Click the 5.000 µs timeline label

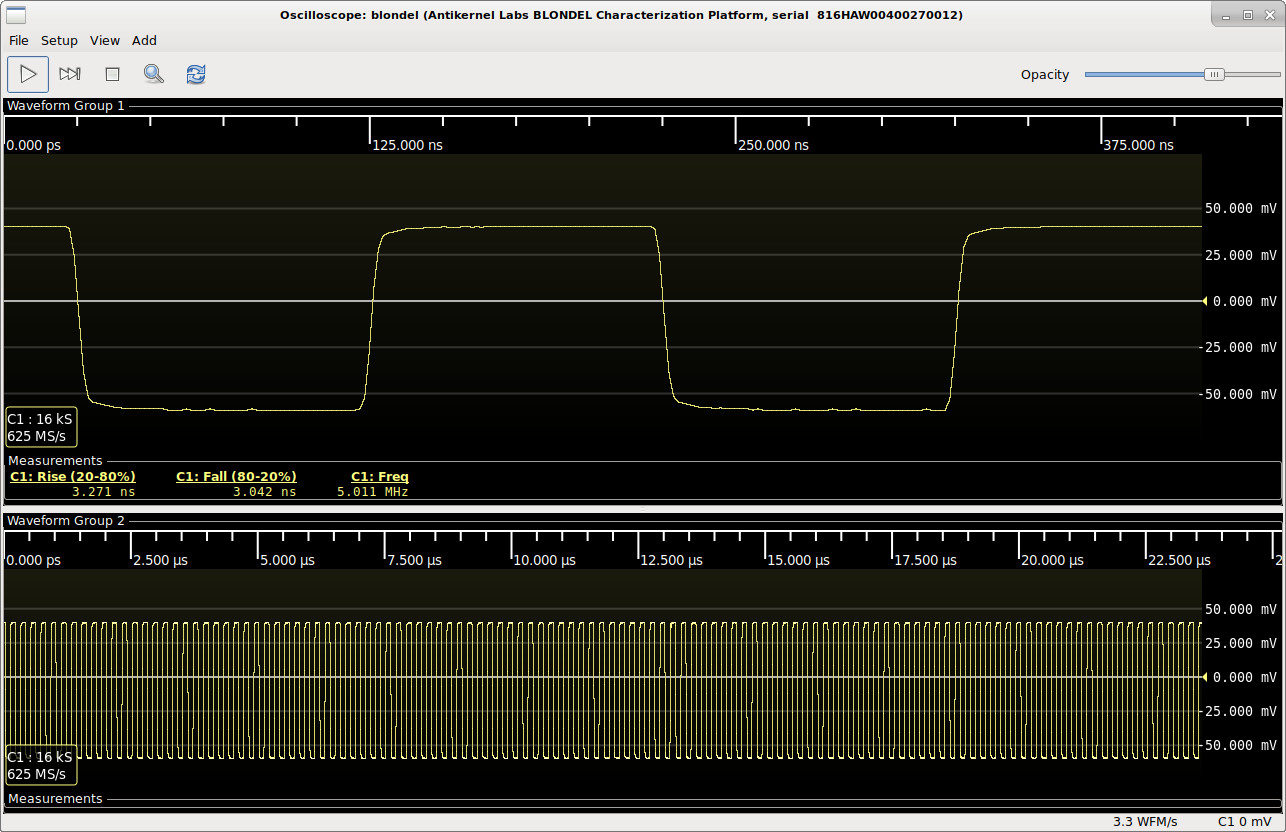coord(288,560)
